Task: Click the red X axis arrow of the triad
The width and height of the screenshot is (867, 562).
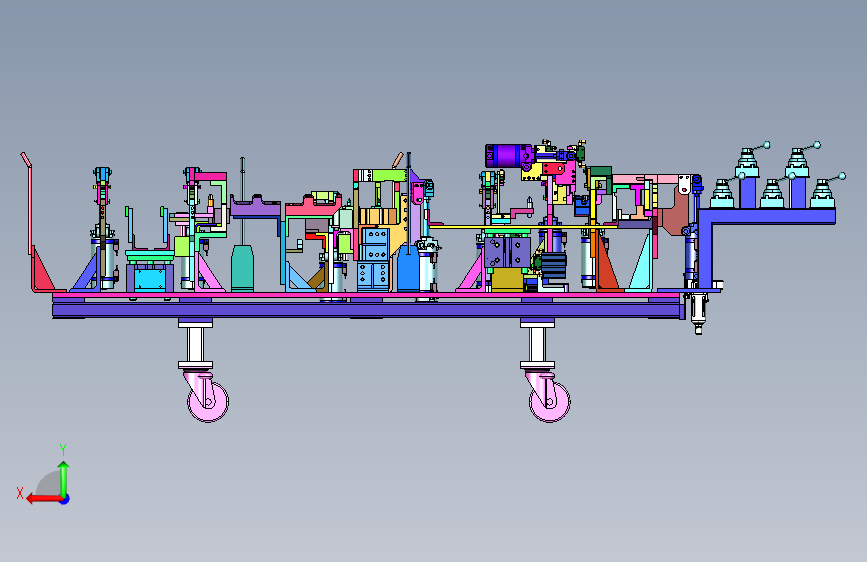Action: pos(44,499)
